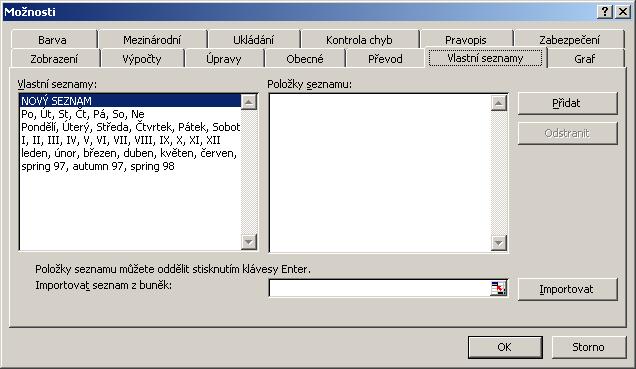
Task: Click down arrow of Položky seznamu scrollbar
Action: tap(498, 243)
